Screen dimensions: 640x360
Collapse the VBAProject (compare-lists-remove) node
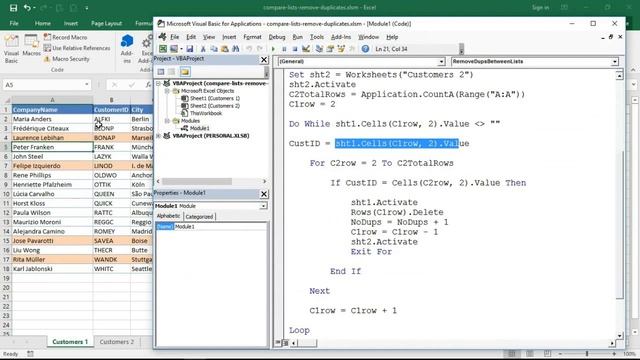[158, 84]
